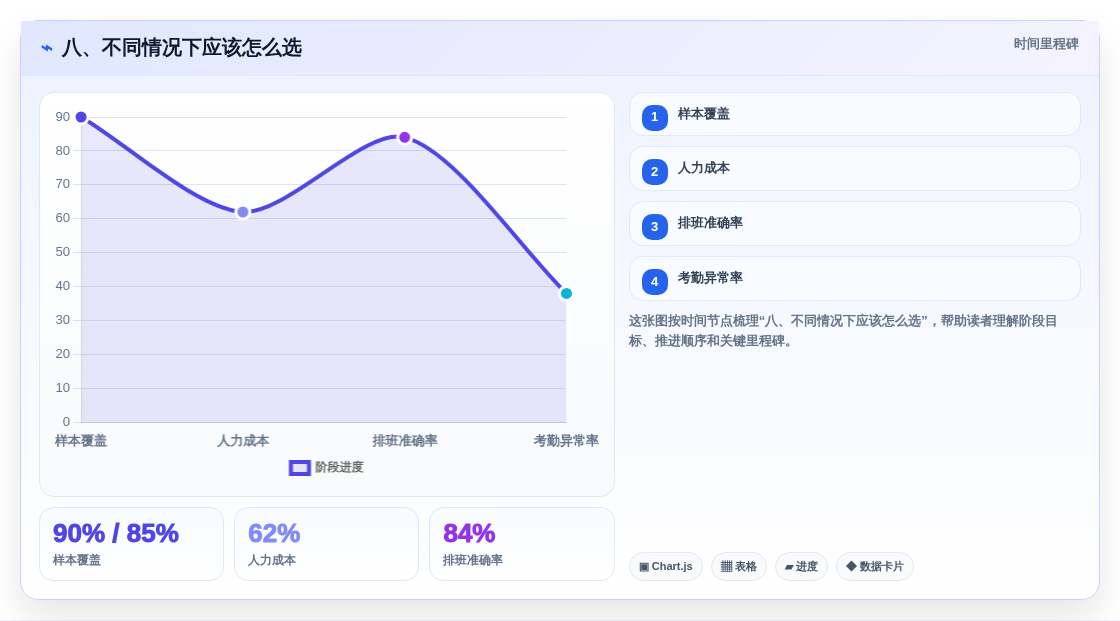
Task: Select the 考勤异常率 milestone row text
Action: pyautogui.click(x=710, y=278)
